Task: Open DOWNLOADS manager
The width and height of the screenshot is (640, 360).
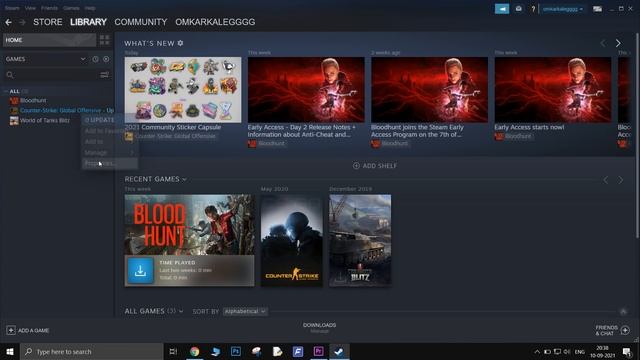Action: 320,328
